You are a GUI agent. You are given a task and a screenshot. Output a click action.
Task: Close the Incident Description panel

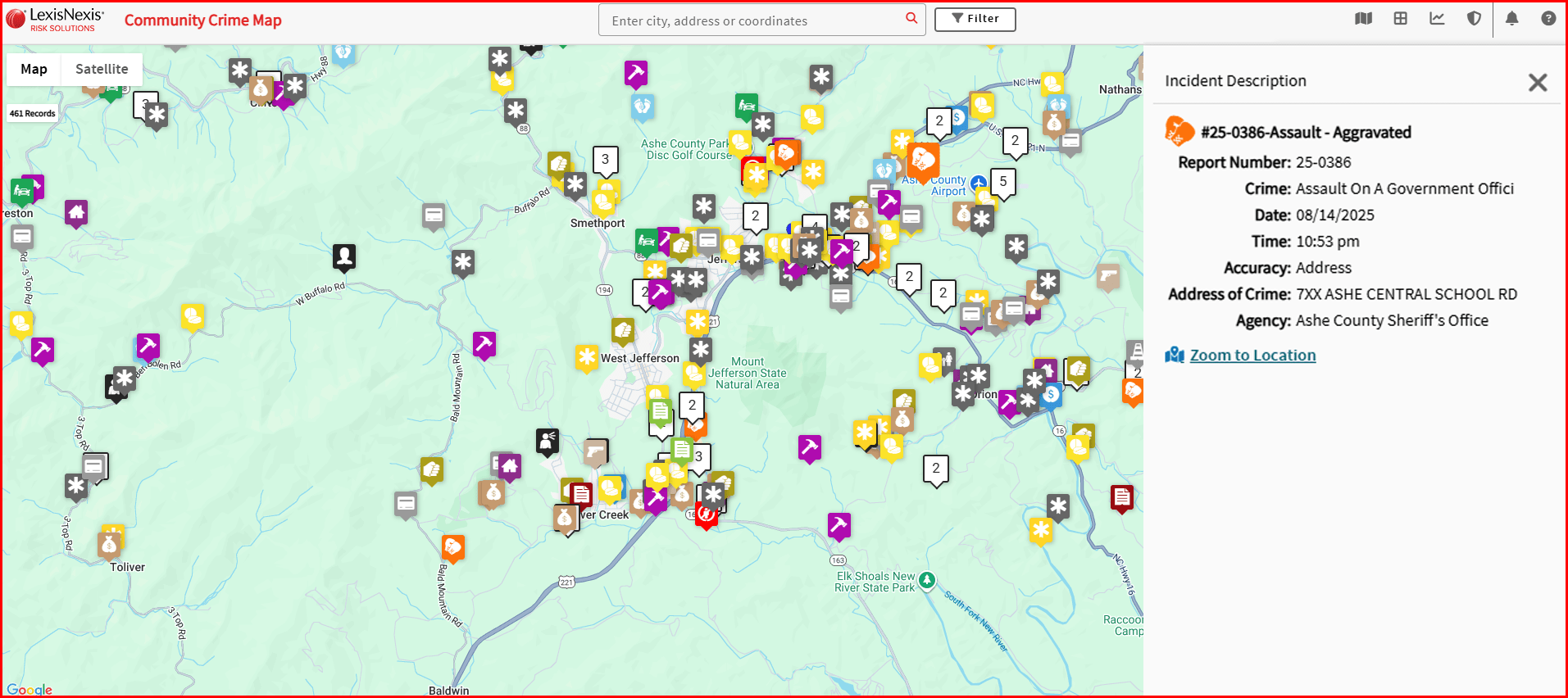1537,82
